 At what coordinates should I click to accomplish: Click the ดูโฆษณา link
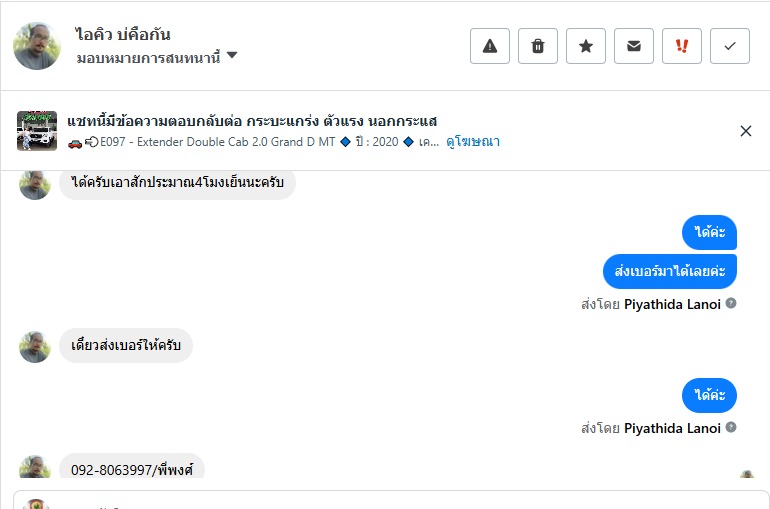473,142
